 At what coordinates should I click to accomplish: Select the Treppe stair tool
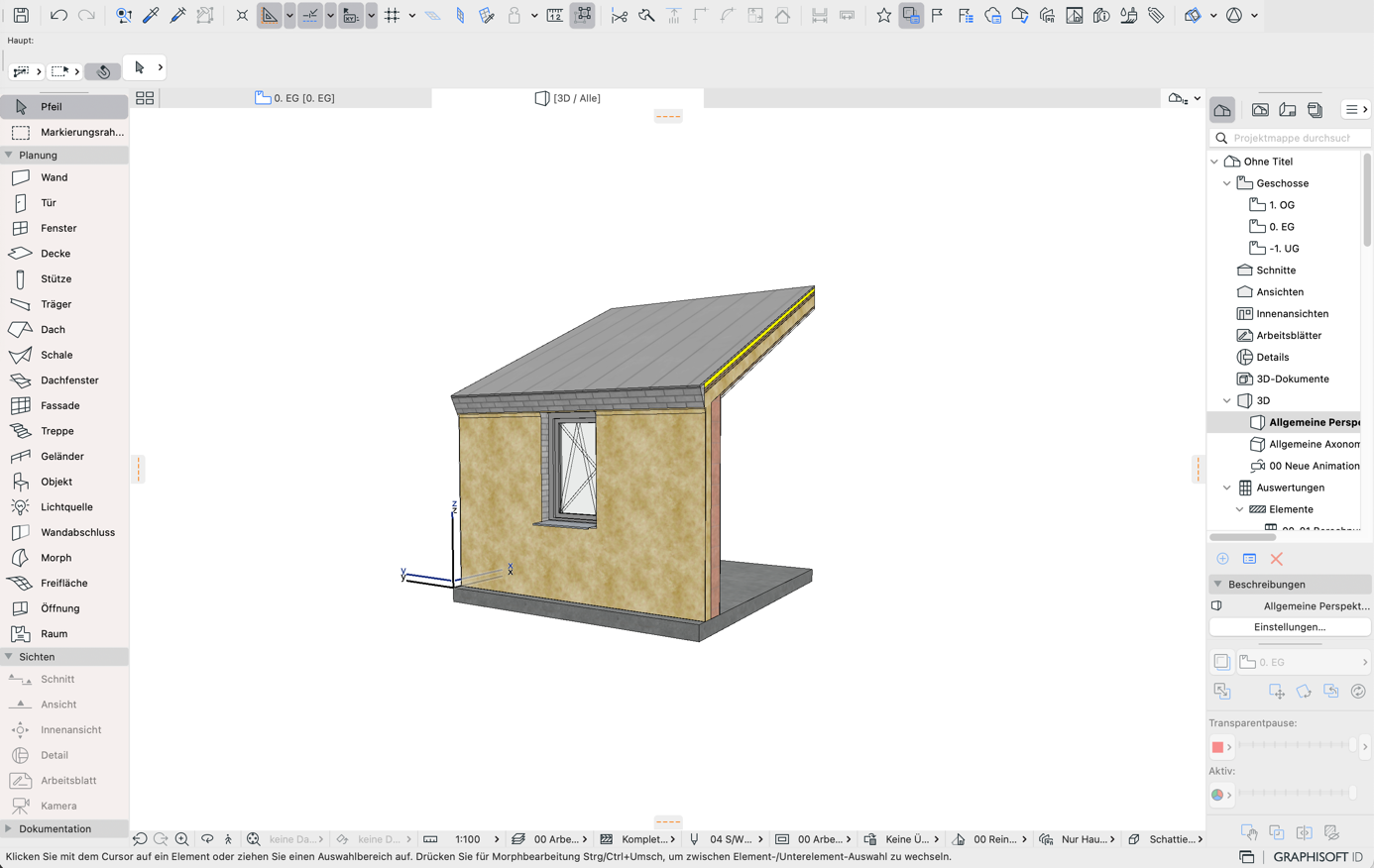64,431
